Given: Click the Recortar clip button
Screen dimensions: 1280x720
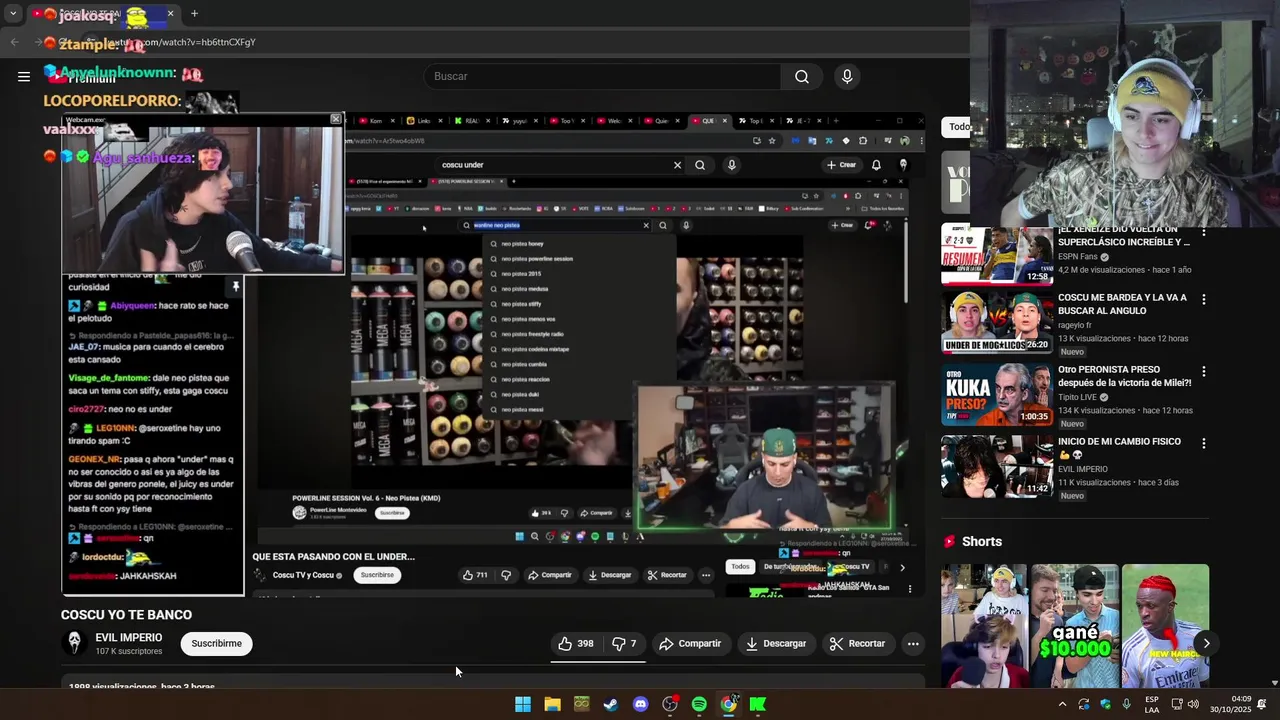Looking at the screenshot, I should pos(857,644).
